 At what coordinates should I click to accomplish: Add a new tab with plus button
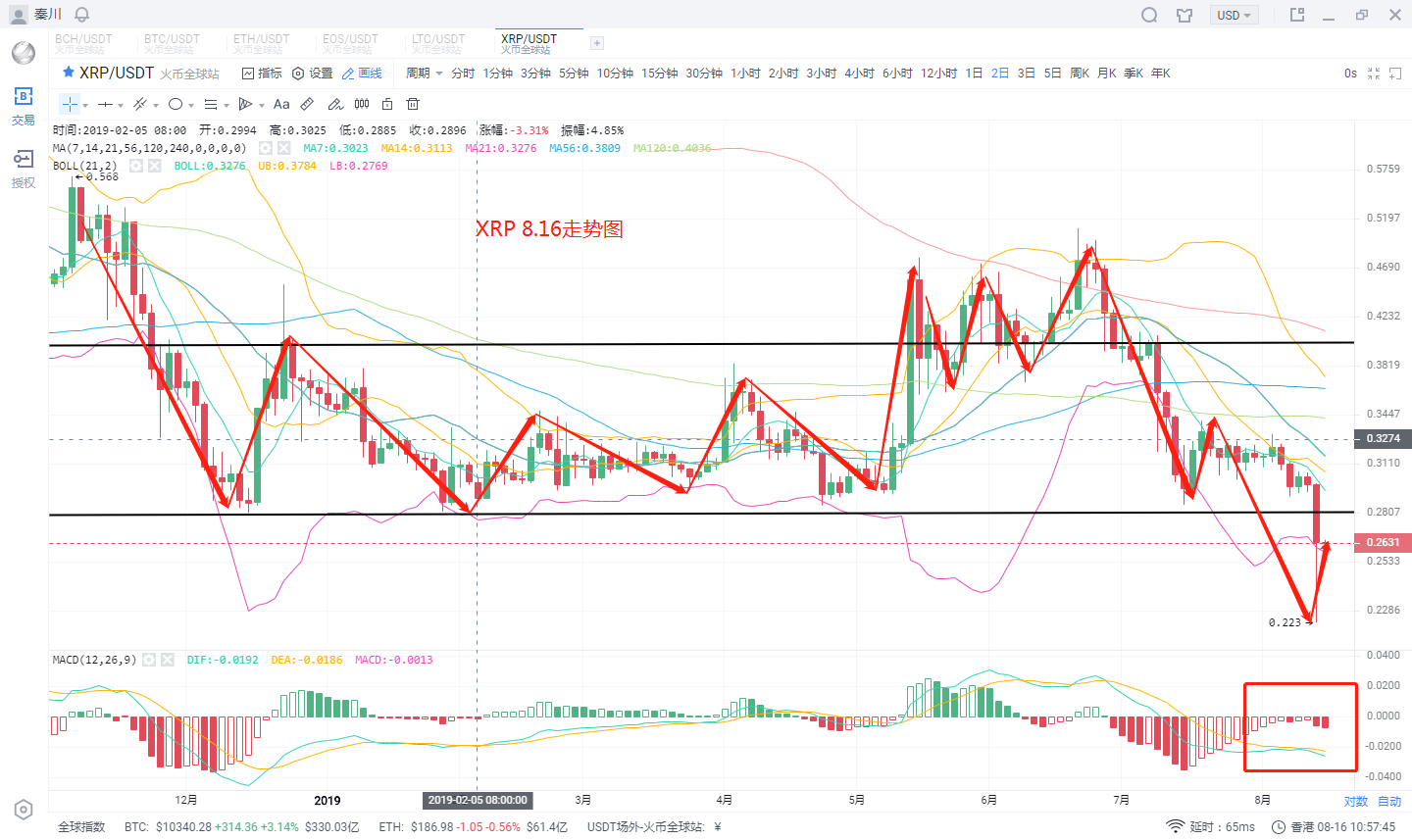point(597,43)
